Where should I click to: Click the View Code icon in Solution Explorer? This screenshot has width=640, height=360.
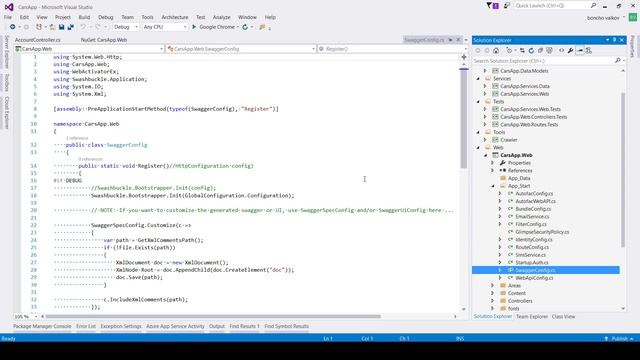click(562, 51)
